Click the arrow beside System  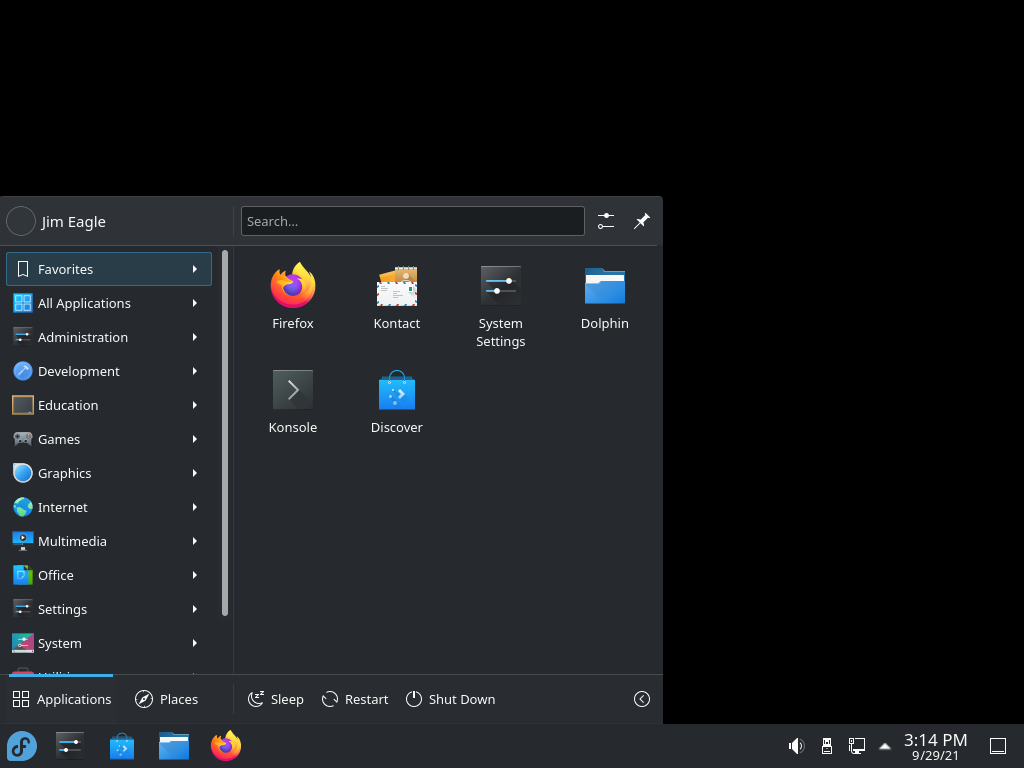pyautogui.click(x=195, y=643)
